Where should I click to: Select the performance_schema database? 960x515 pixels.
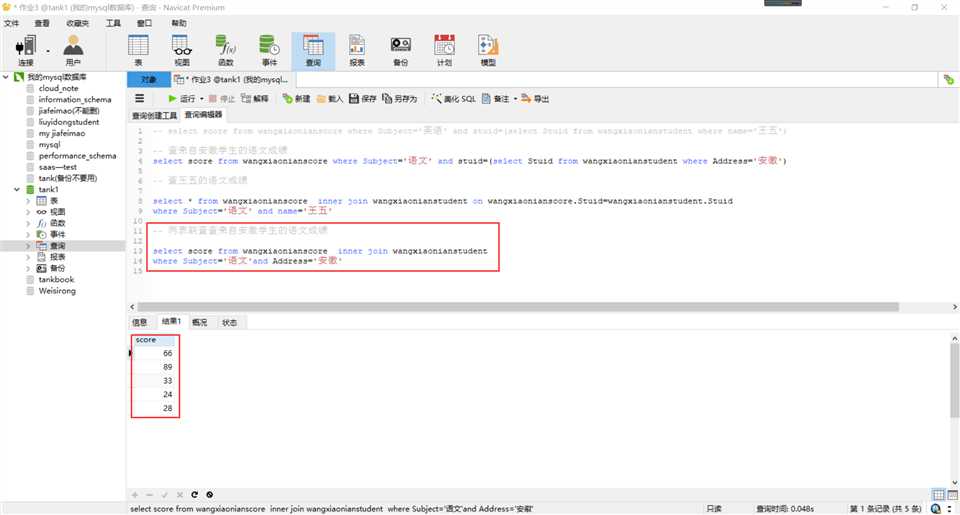pyautogui.click(x=77, y=156)
